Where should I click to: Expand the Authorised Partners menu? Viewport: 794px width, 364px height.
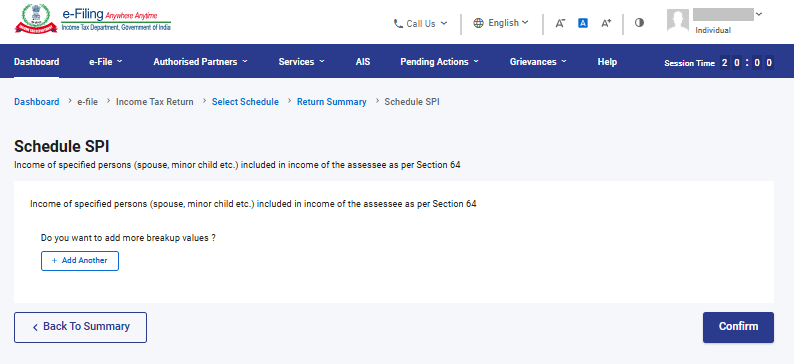tap(201, 62)
